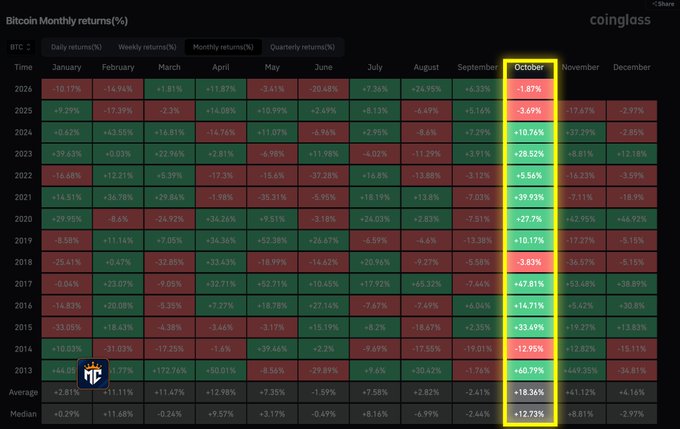Click the May column header
The width and height of the screenshot is (680, 429).
pyautogui.click(x=272, y=67)
